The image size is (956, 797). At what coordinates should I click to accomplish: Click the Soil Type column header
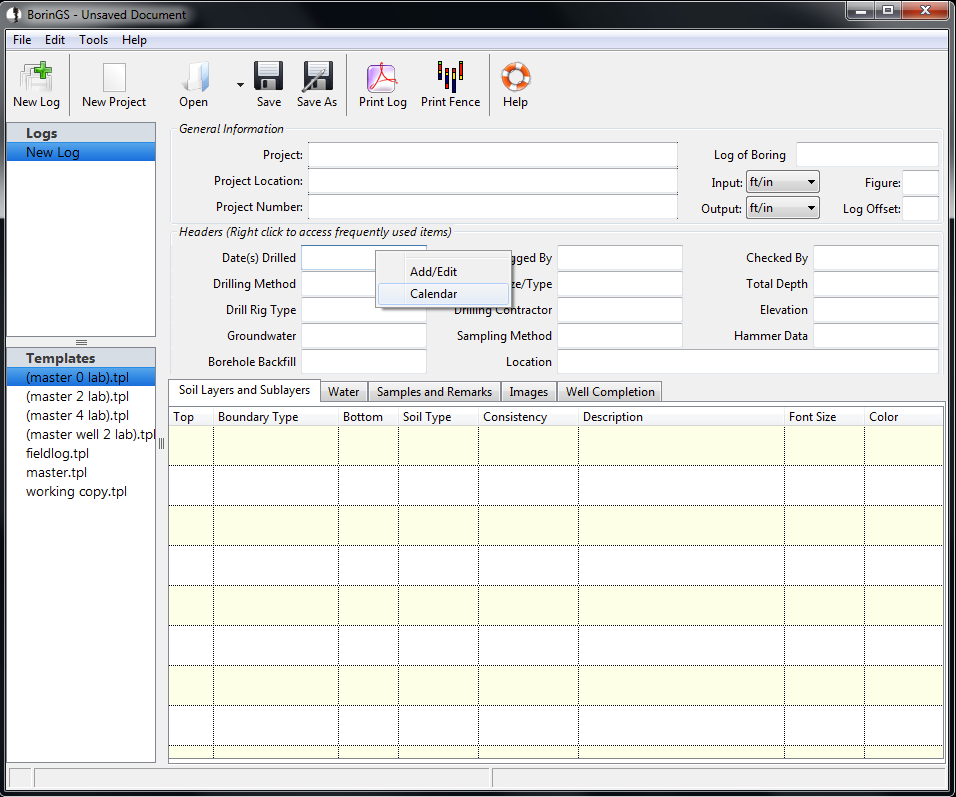coord(438,416)
